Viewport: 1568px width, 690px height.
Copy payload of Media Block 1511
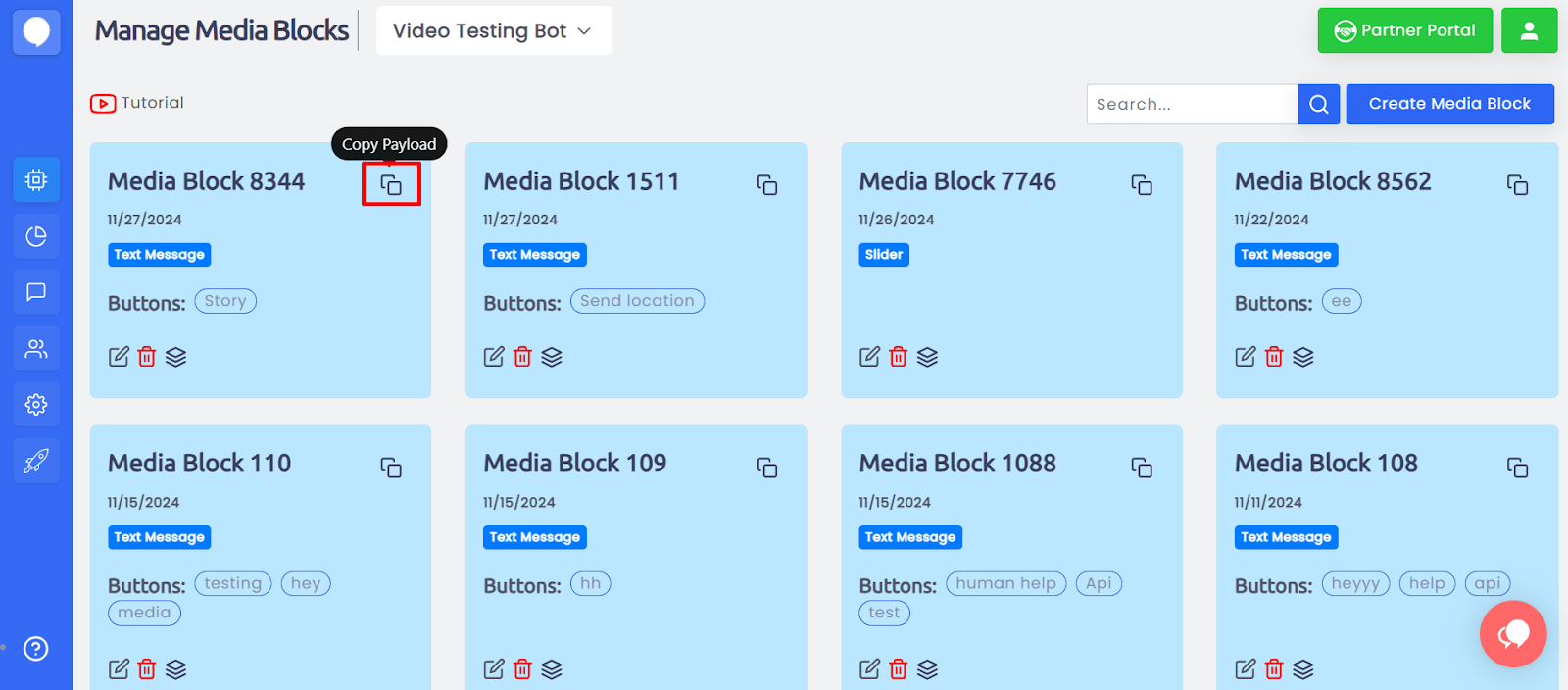tap(766, 185)
